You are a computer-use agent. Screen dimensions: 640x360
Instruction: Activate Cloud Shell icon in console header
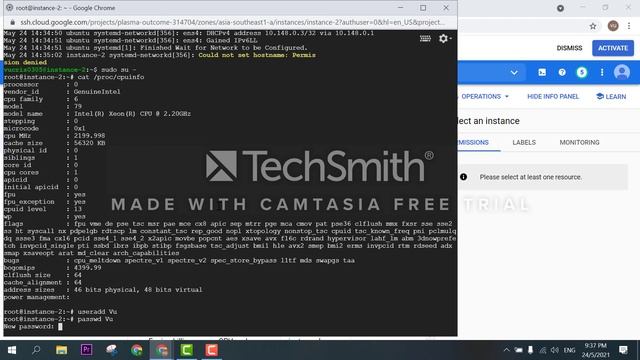542,73
